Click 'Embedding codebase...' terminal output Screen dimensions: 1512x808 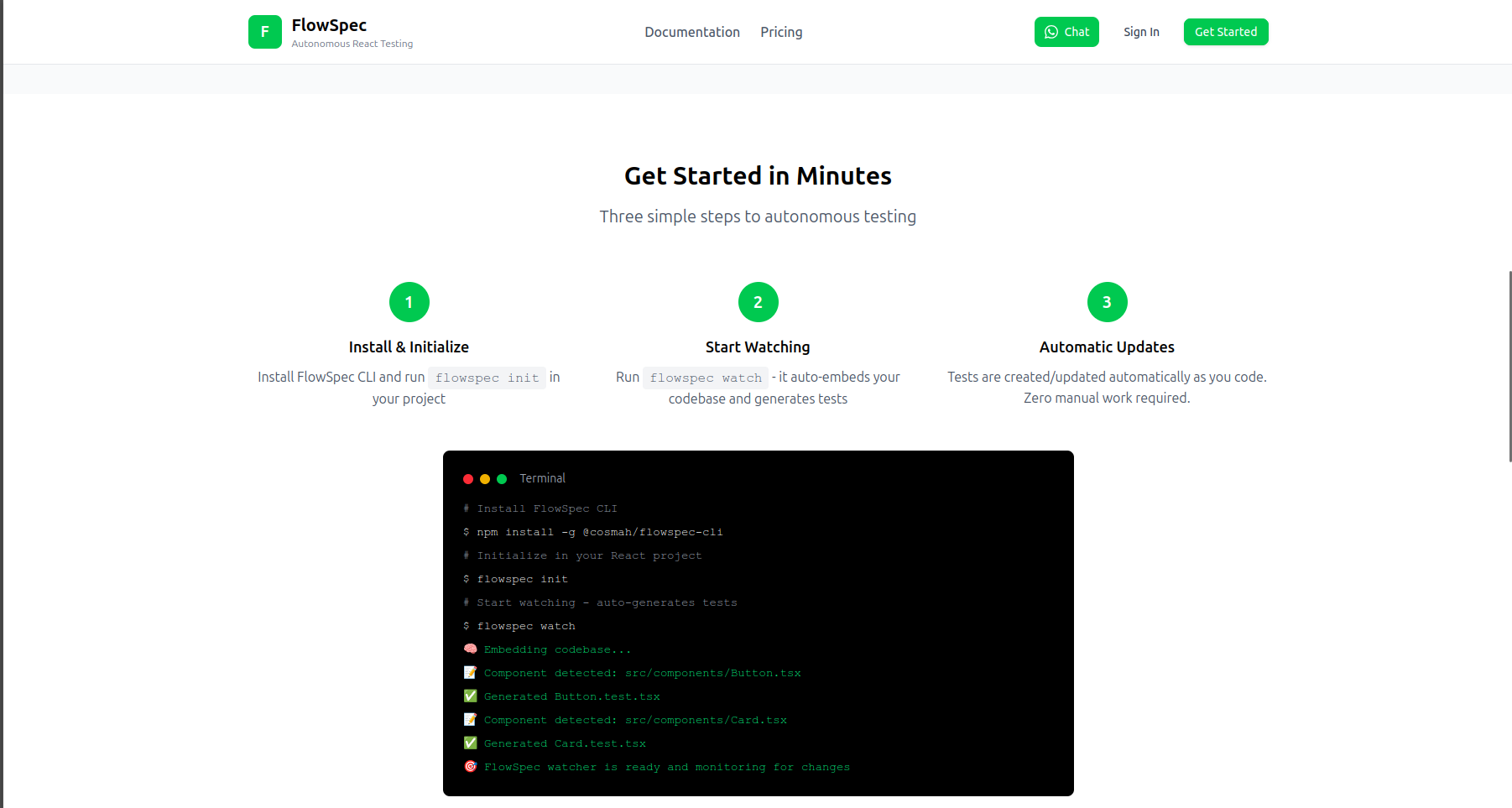pos(557,649)
